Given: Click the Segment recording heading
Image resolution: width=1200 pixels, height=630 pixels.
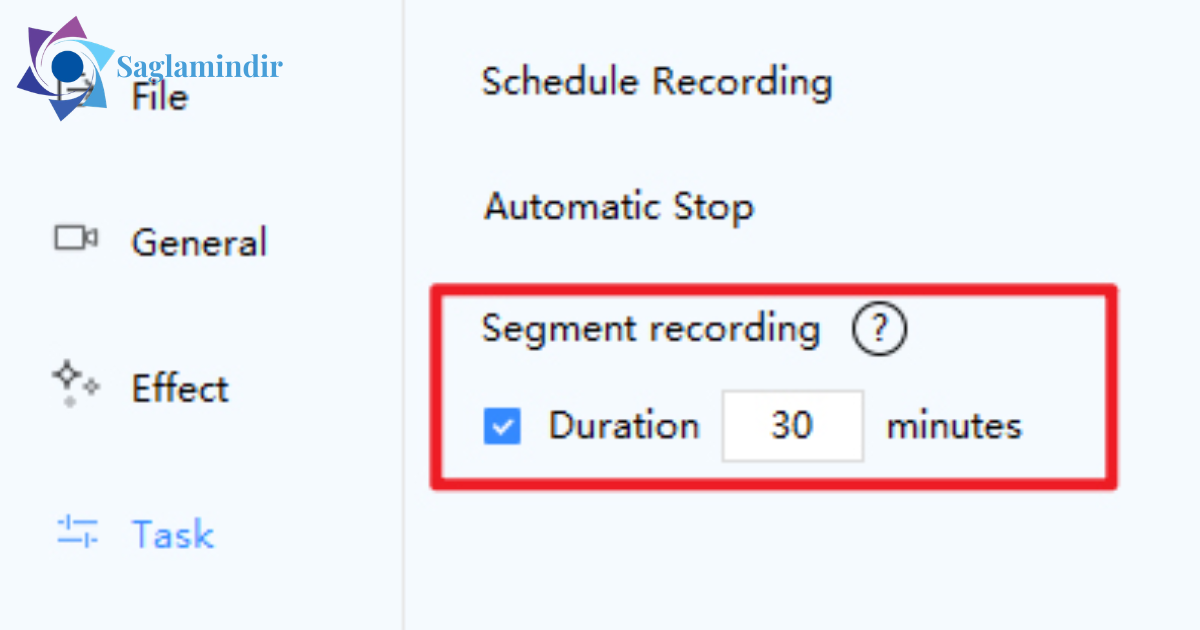Looking at the screenshot, I should tap(651, 329).
